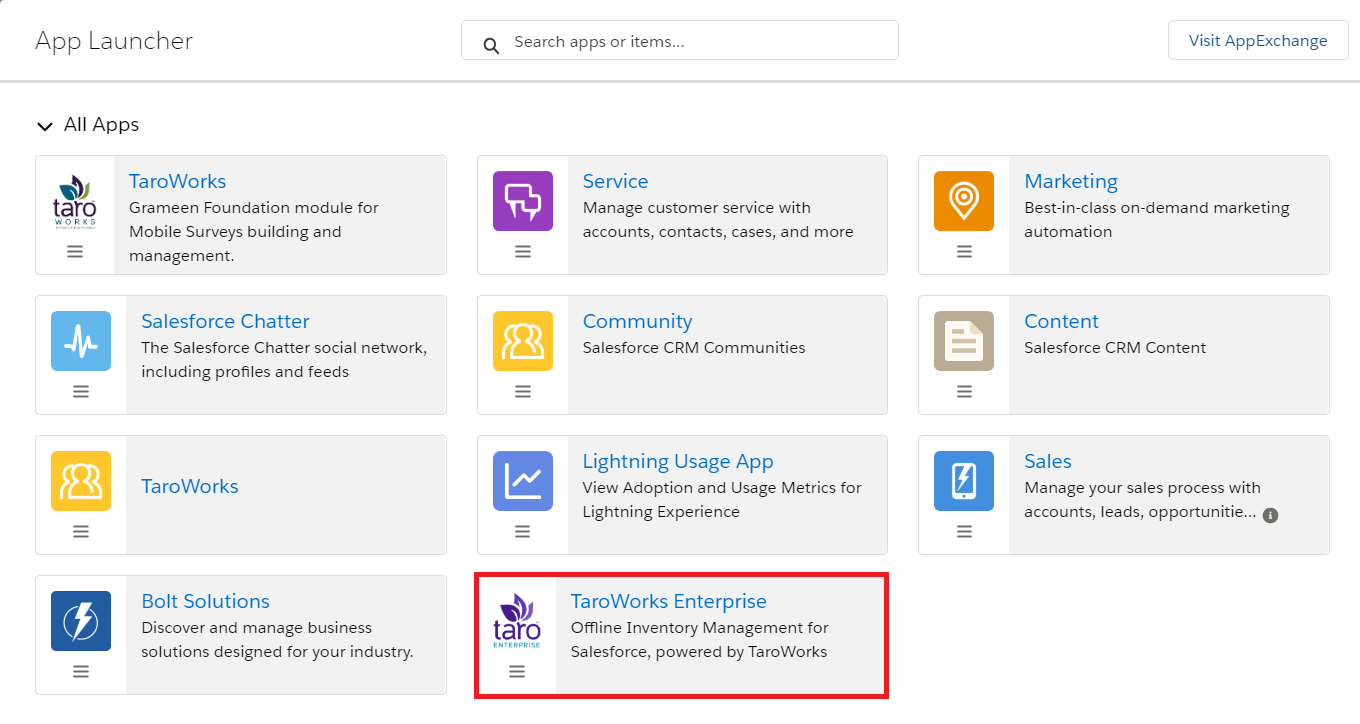
Task: Click the "View Adoption and Usage Metrics" description
Action: pos(722,500)
